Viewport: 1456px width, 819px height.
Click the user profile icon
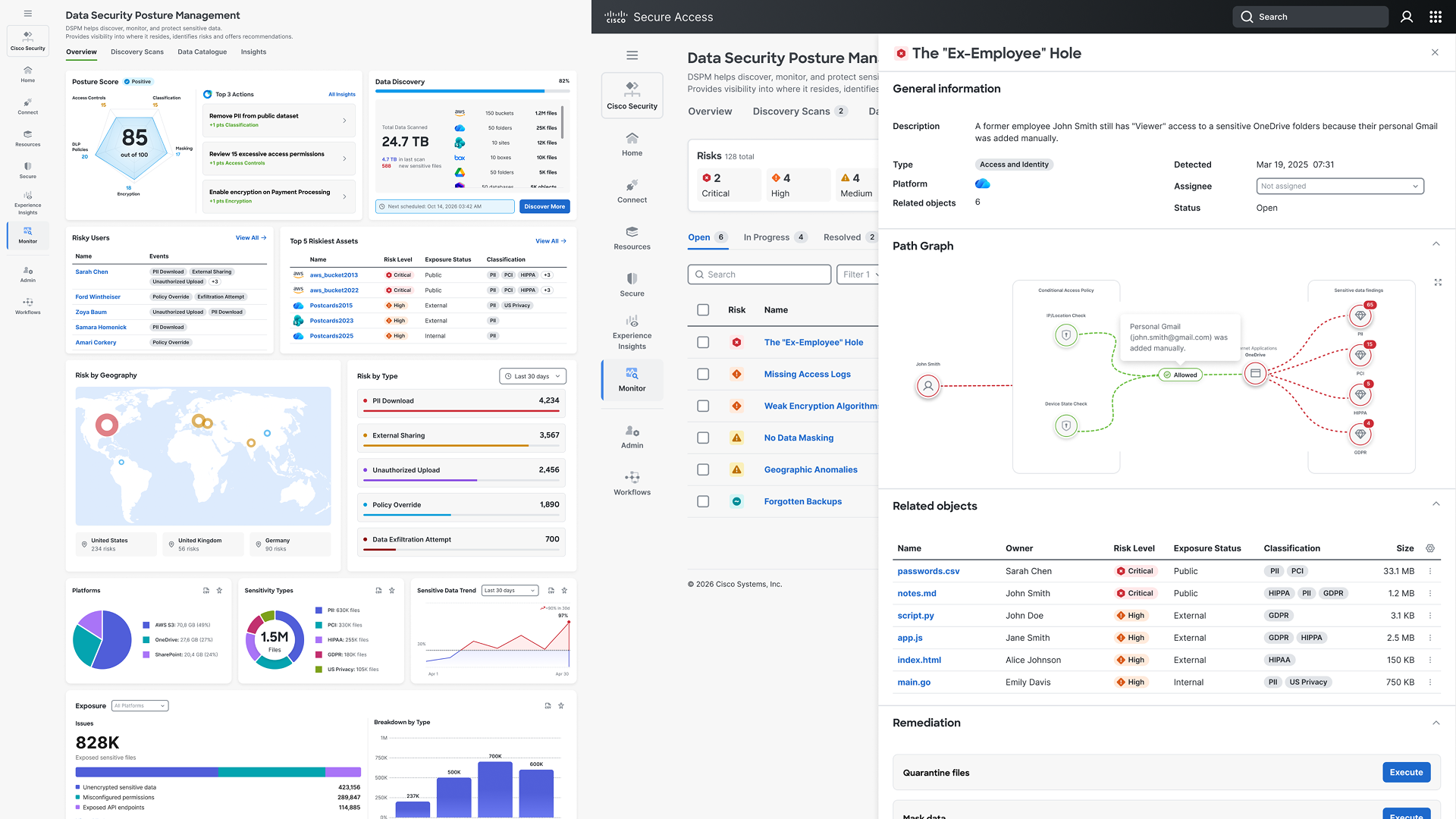pyautogui.click(x=1407, y=17)
